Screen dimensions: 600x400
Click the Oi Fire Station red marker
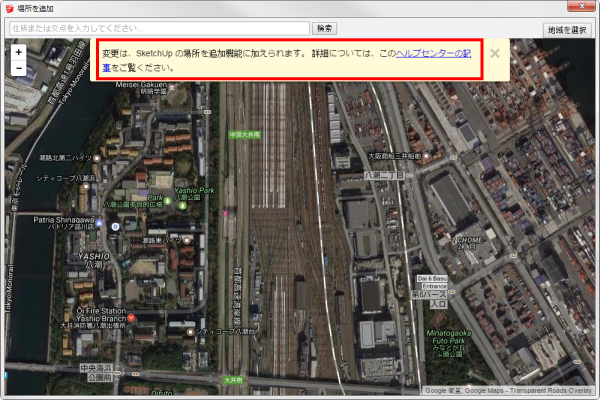tap(131, 317)
